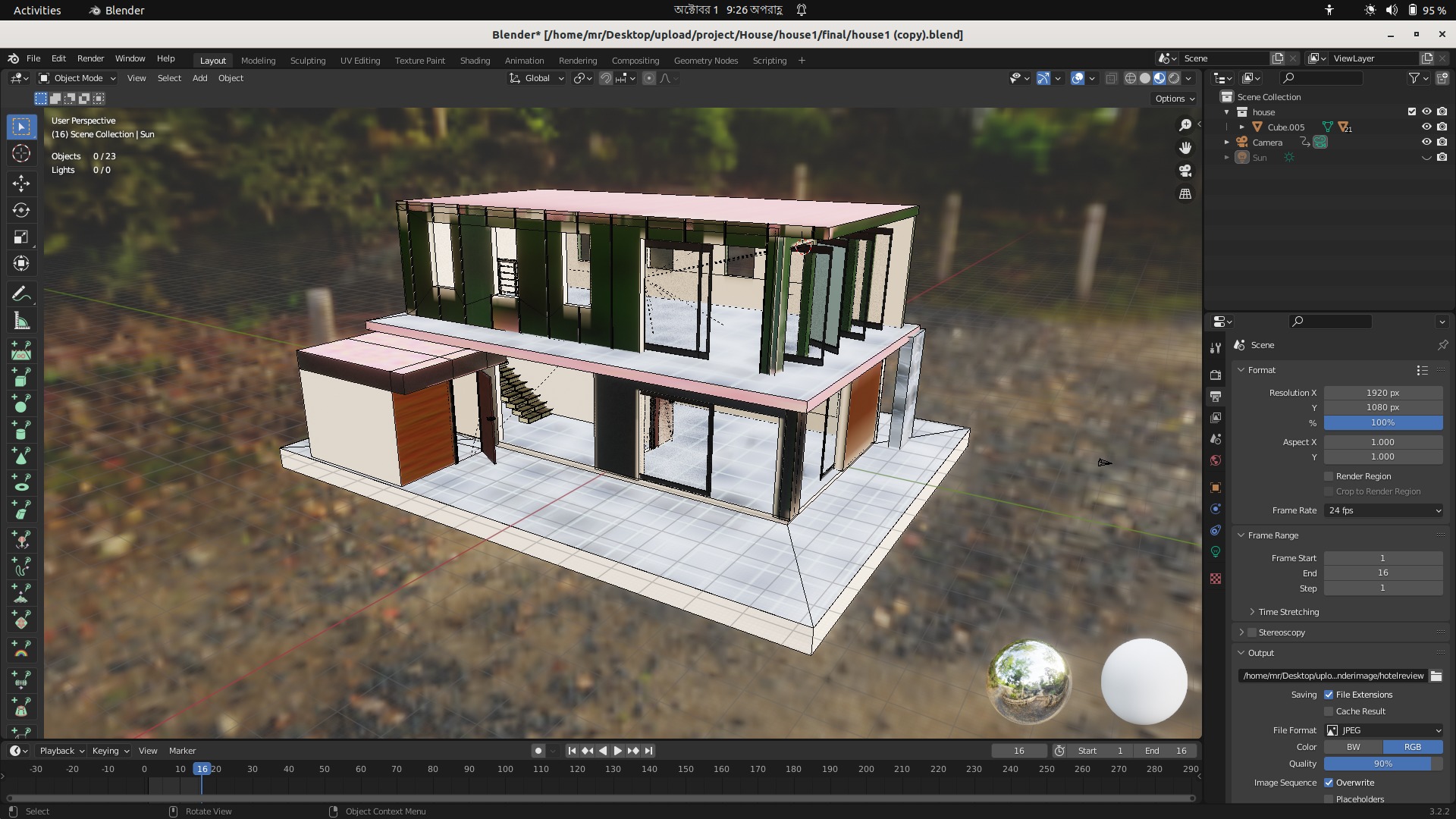Switch to the Shading workspace tab

[x=475, y=61]
